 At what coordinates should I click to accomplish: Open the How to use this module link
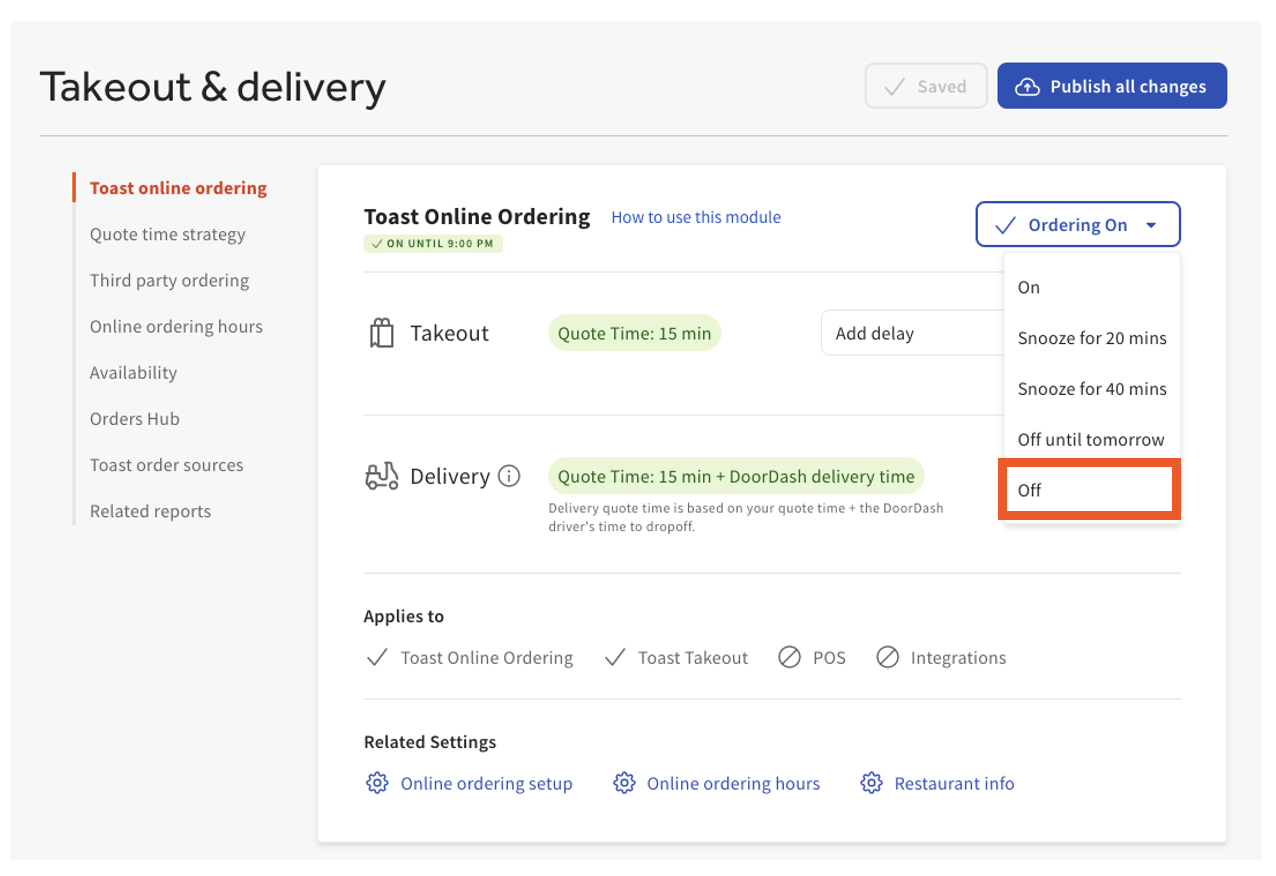click(695, 217)
